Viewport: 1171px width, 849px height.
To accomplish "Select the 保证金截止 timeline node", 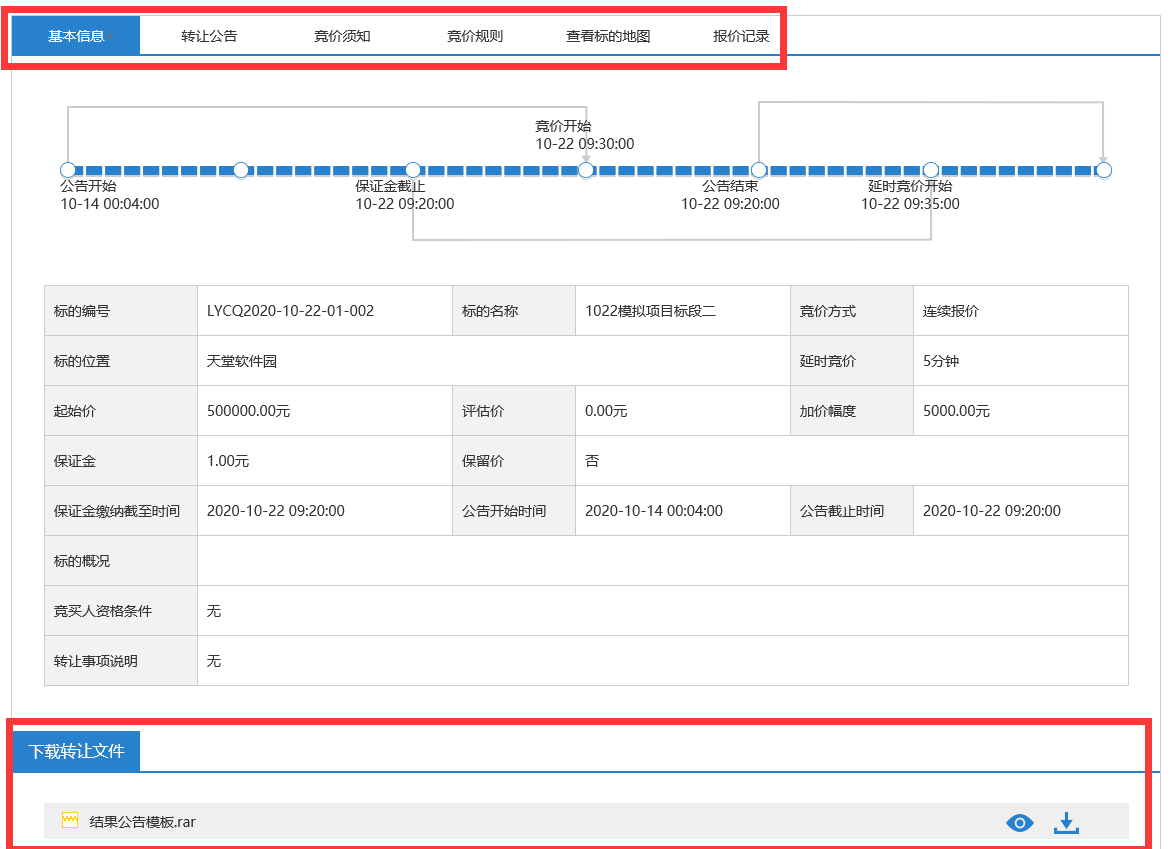I will click(413, 170).
